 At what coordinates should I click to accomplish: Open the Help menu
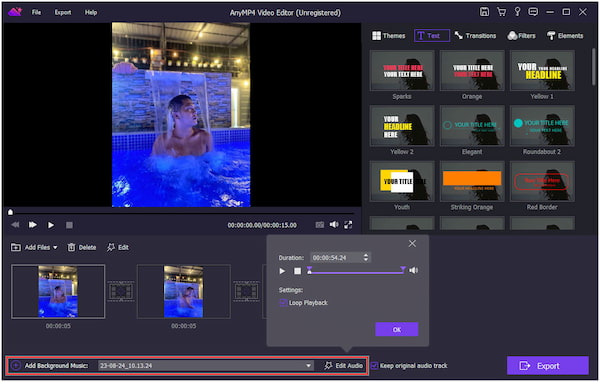click(x=91, y=12)
